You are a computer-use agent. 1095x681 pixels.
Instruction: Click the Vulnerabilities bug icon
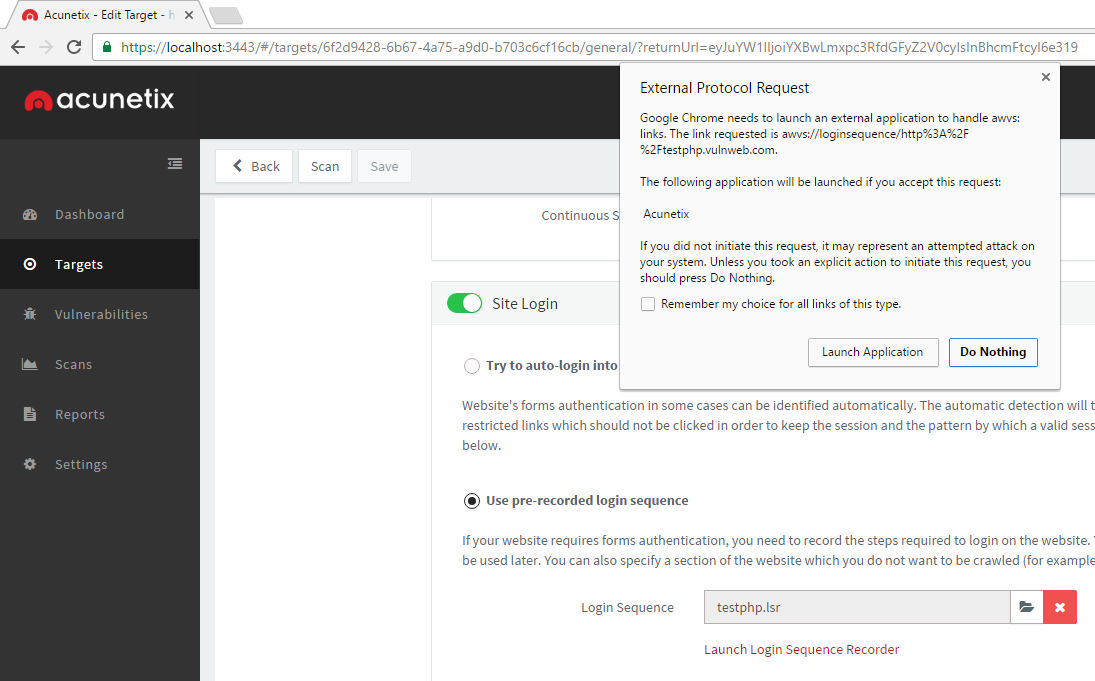point(30,314)
